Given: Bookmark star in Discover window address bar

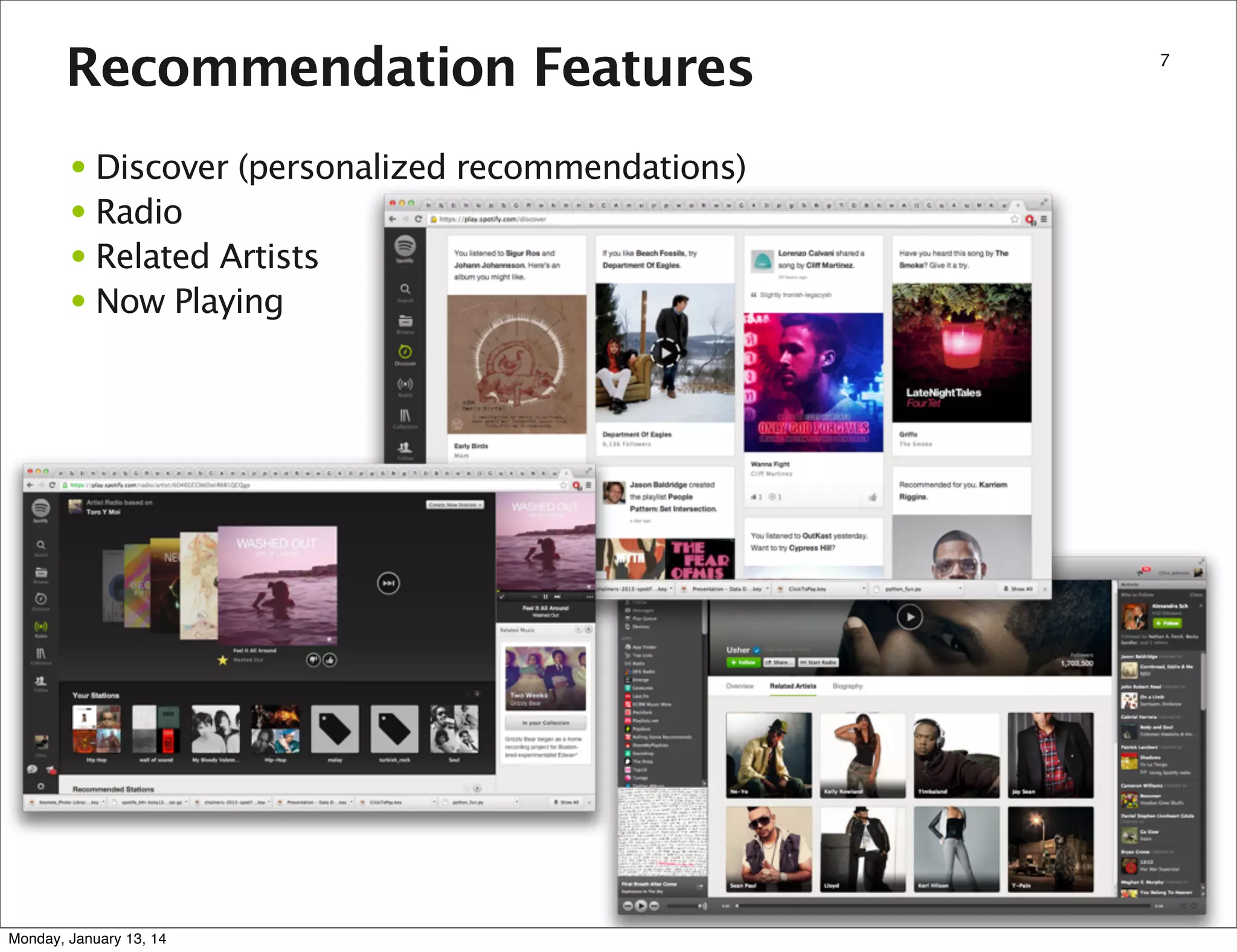Looking at the screenshot, I should pyautogui.click(x=1014, y=219).
